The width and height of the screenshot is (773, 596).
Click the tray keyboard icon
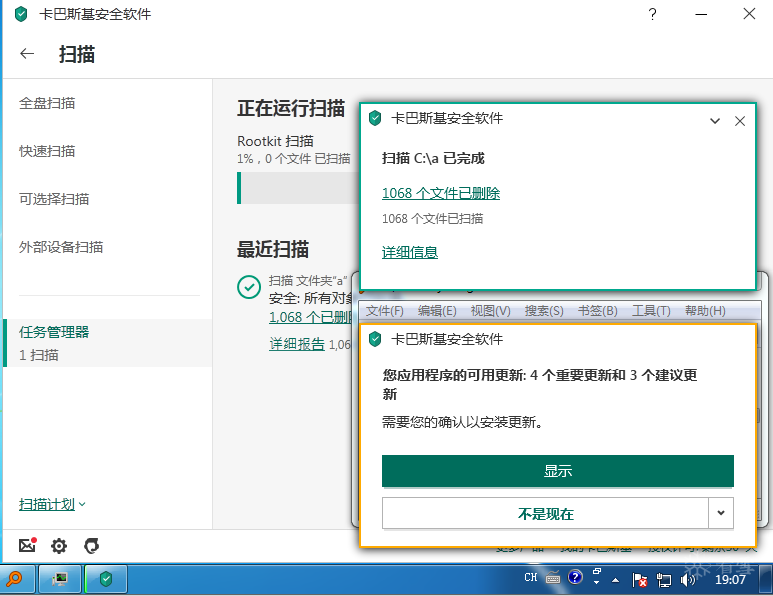click(553, 577)
